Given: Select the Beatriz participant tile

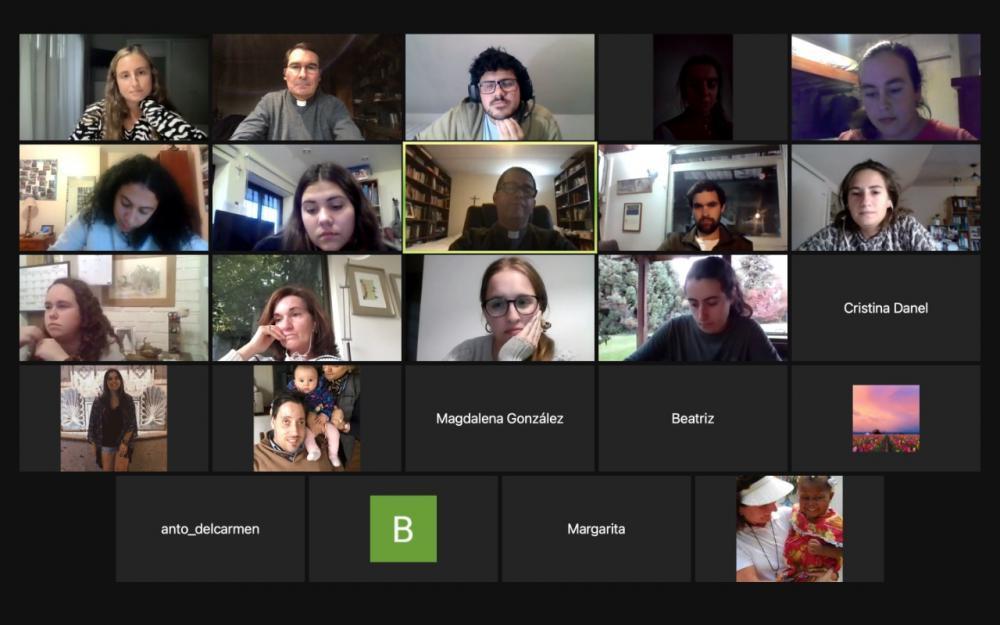Looking at the screenshot, I should point(693,418).
